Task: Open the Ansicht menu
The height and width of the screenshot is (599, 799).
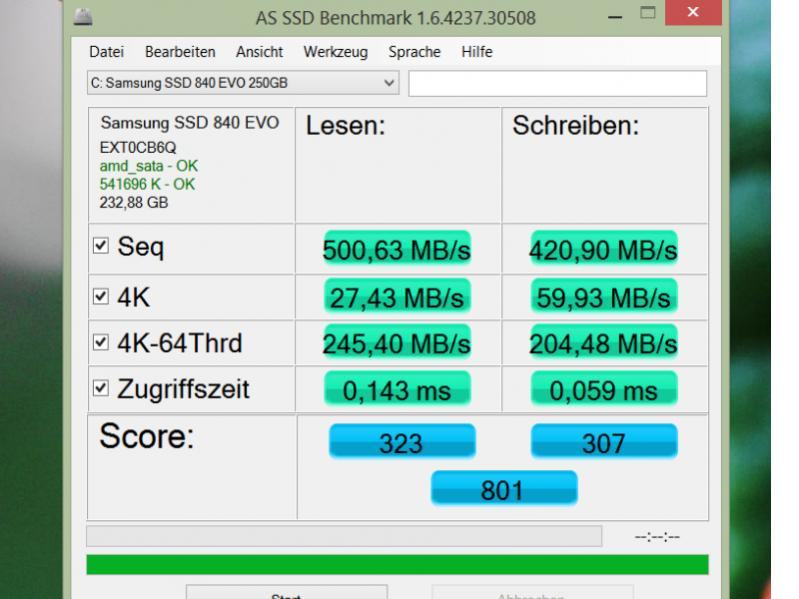Action: tap(259, 52)
